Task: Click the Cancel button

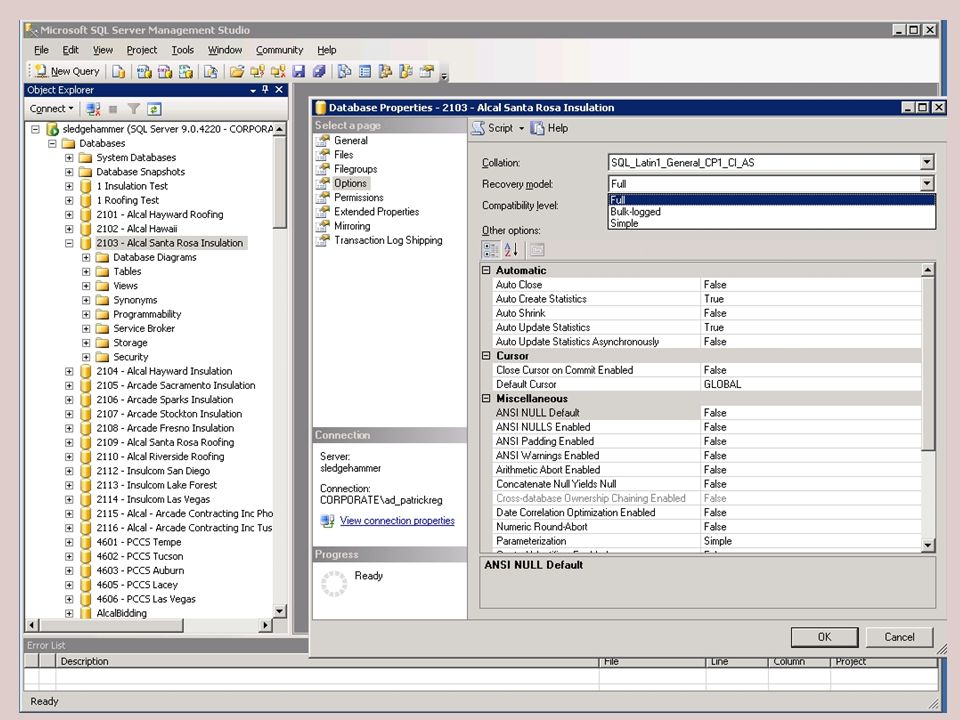Action: pos(899,637)
